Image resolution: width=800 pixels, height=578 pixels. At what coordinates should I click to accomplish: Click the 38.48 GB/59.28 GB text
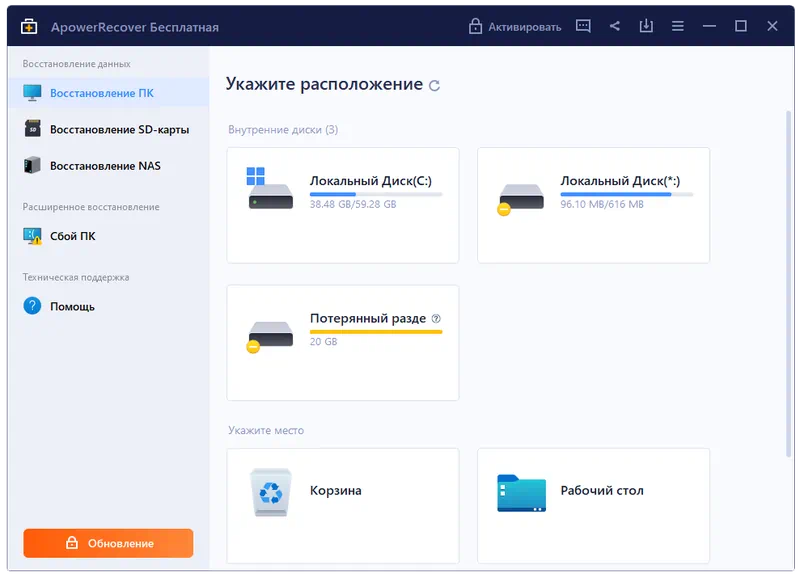[353, 204]
